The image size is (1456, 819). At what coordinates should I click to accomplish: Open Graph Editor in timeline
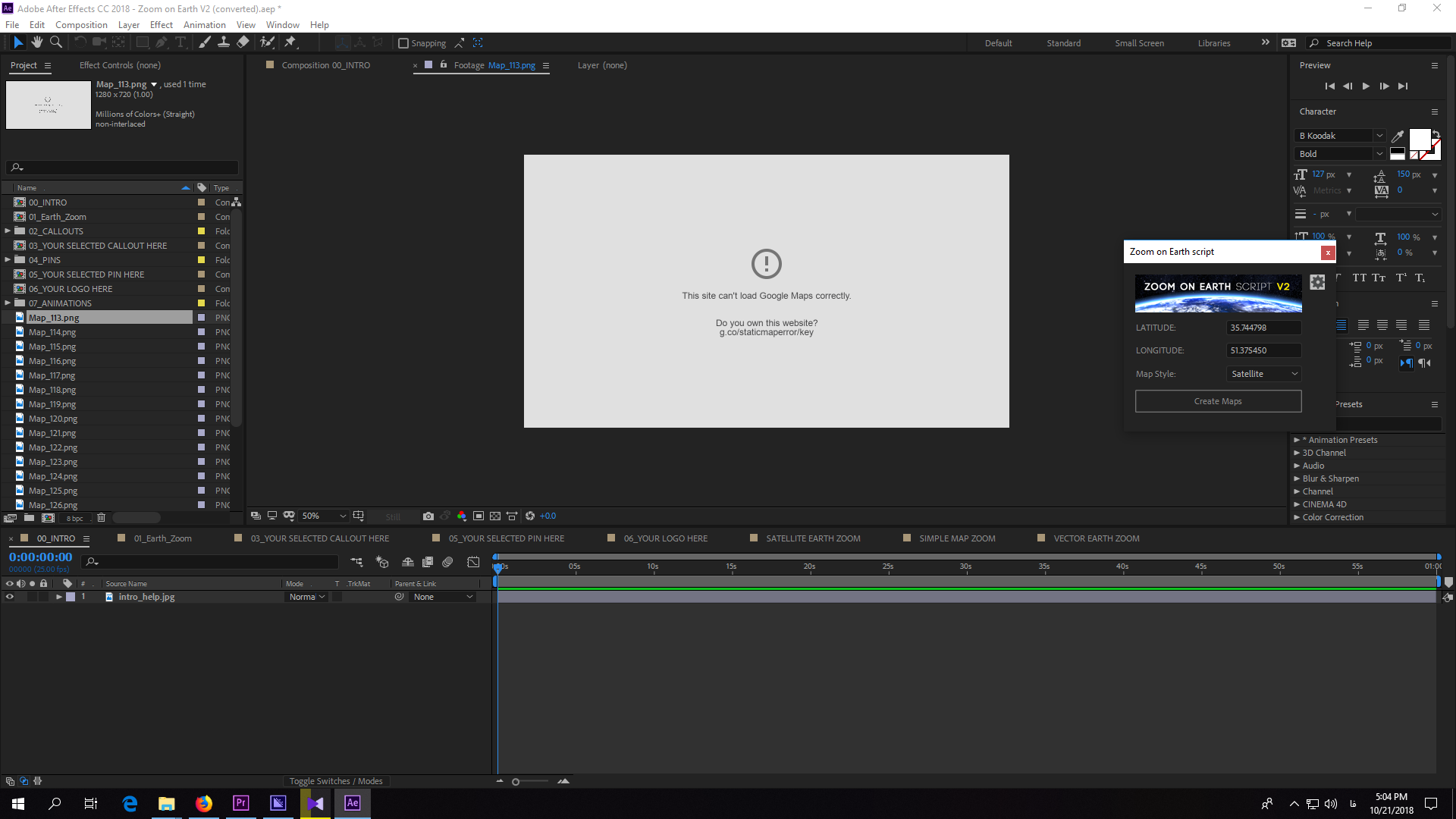coord(473,562)
